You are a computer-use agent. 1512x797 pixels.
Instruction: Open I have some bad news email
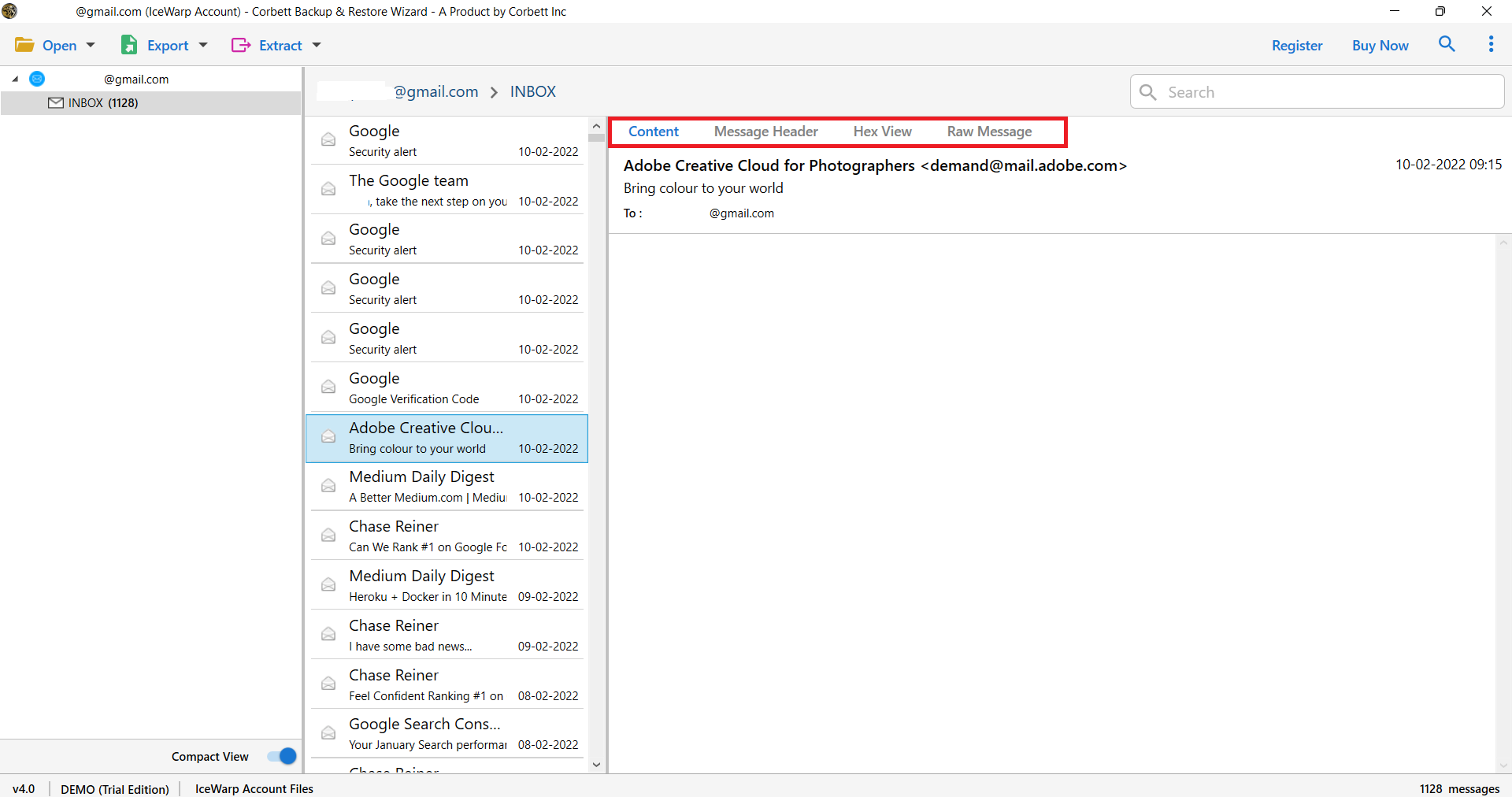click(447, 636)
